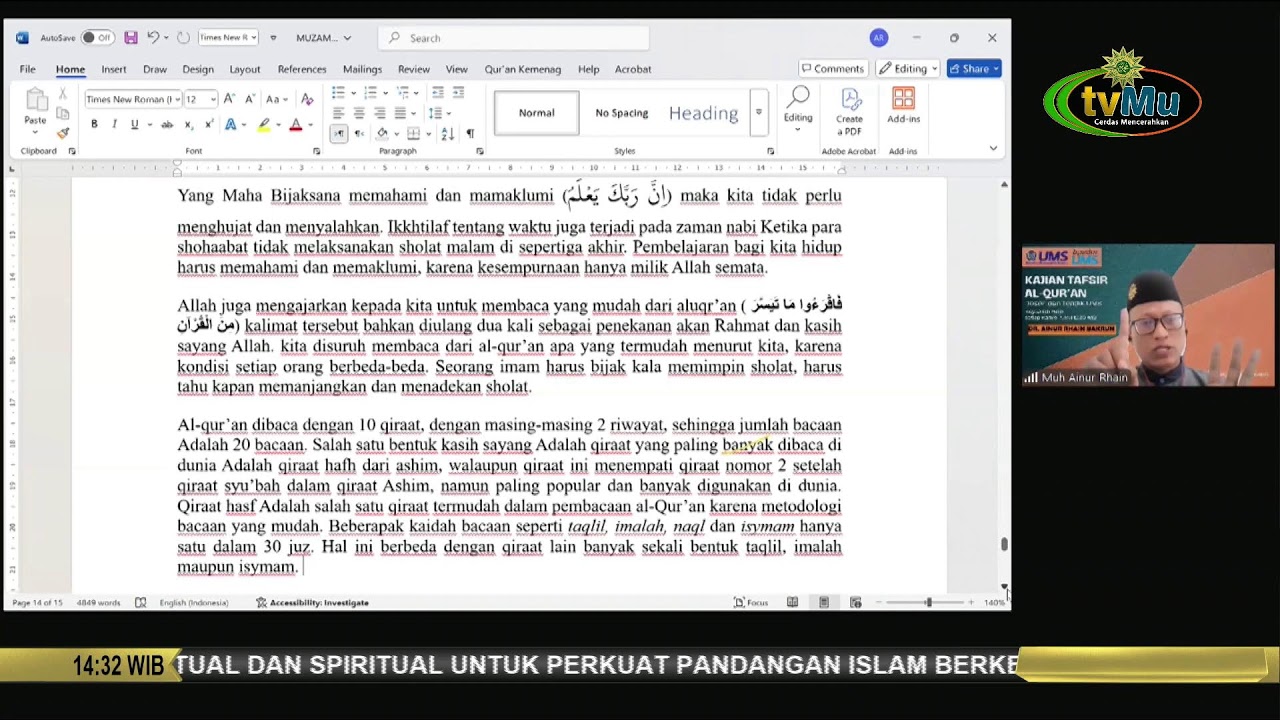Open the font color dropdown arrow
Screen dimensions: 1280x720
pos(309,125)
